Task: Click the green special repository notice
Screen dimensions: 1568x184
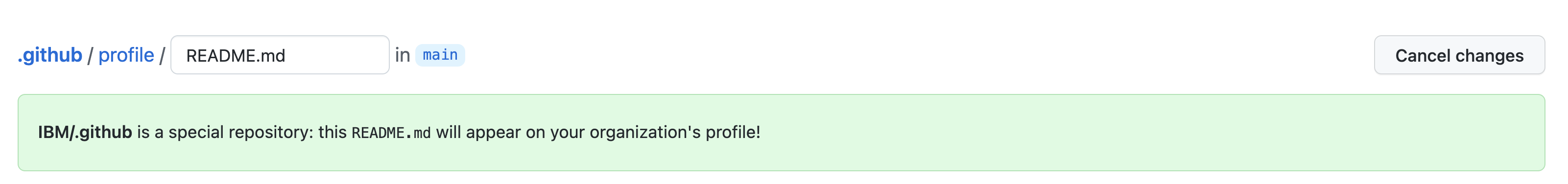Action: pos(781,133)
